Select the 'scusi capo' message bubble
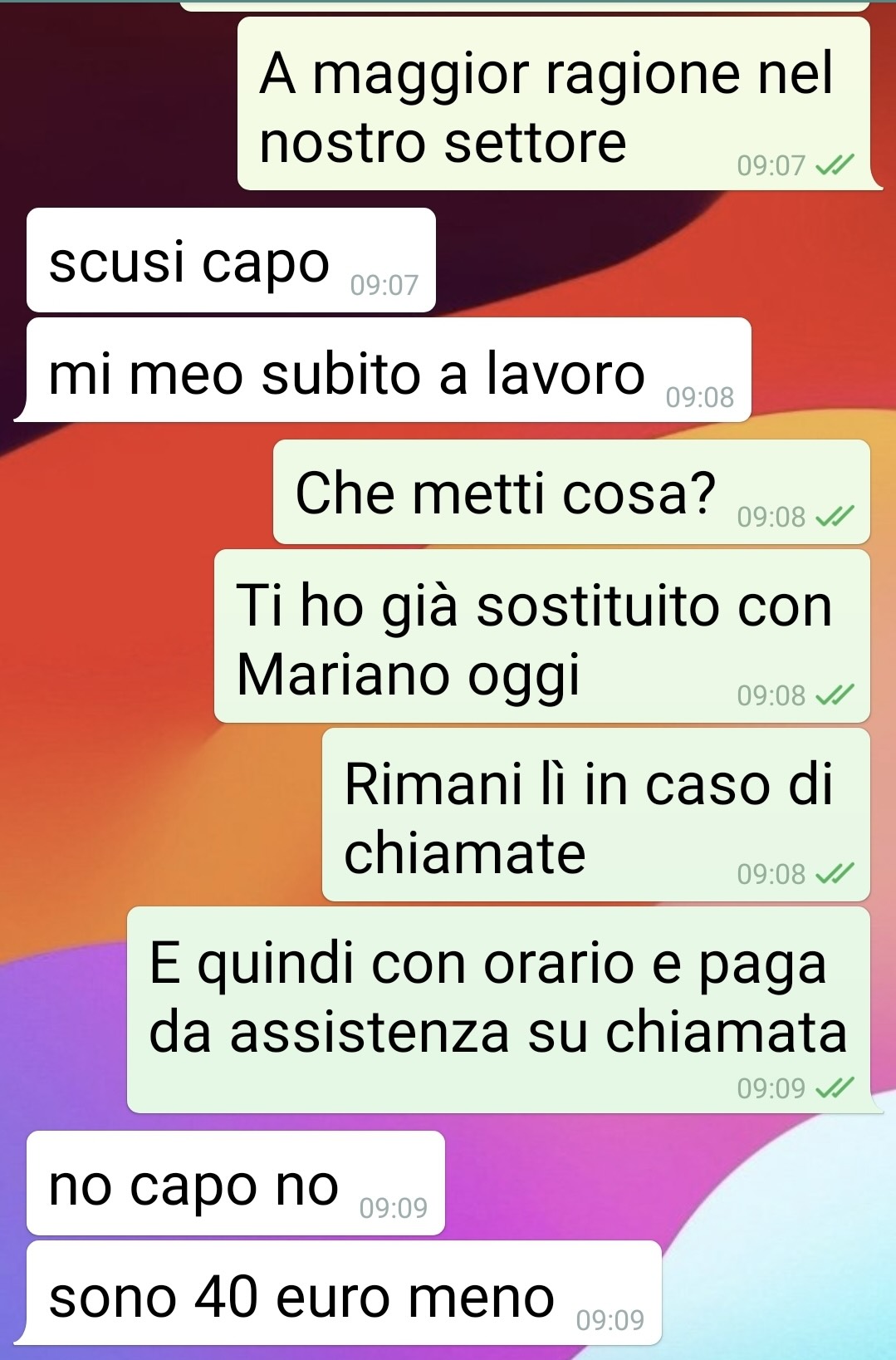 (x=231, y=260)
